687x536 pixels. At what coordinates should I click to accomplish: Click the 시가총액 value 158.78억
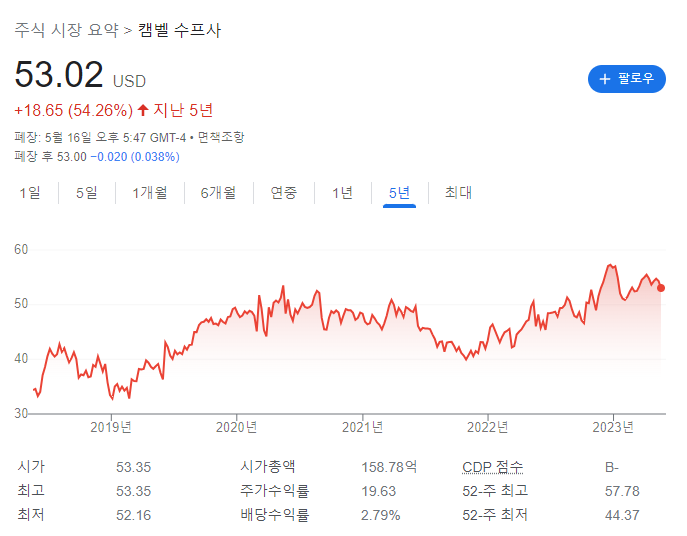389,467
